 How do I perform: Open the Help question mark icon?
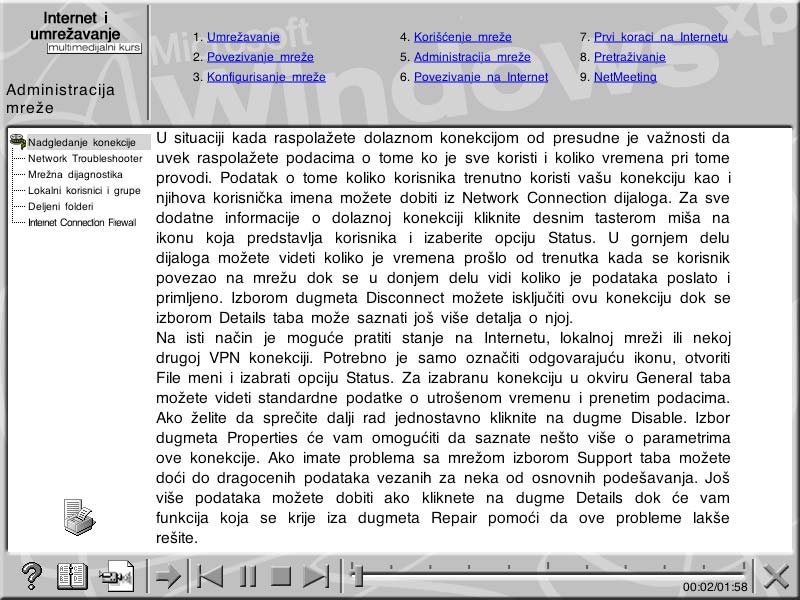pos(30,575)
